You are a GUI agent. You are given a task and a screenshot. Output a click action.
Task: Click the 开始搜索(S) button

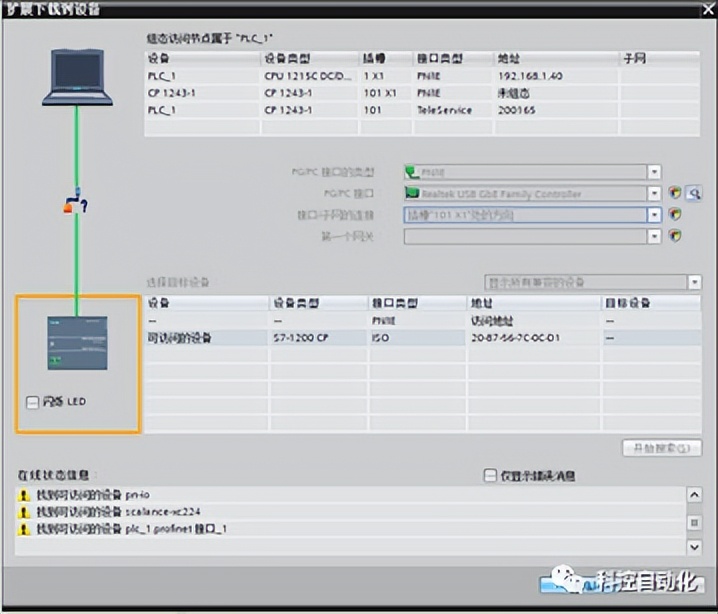coord(662,448)
